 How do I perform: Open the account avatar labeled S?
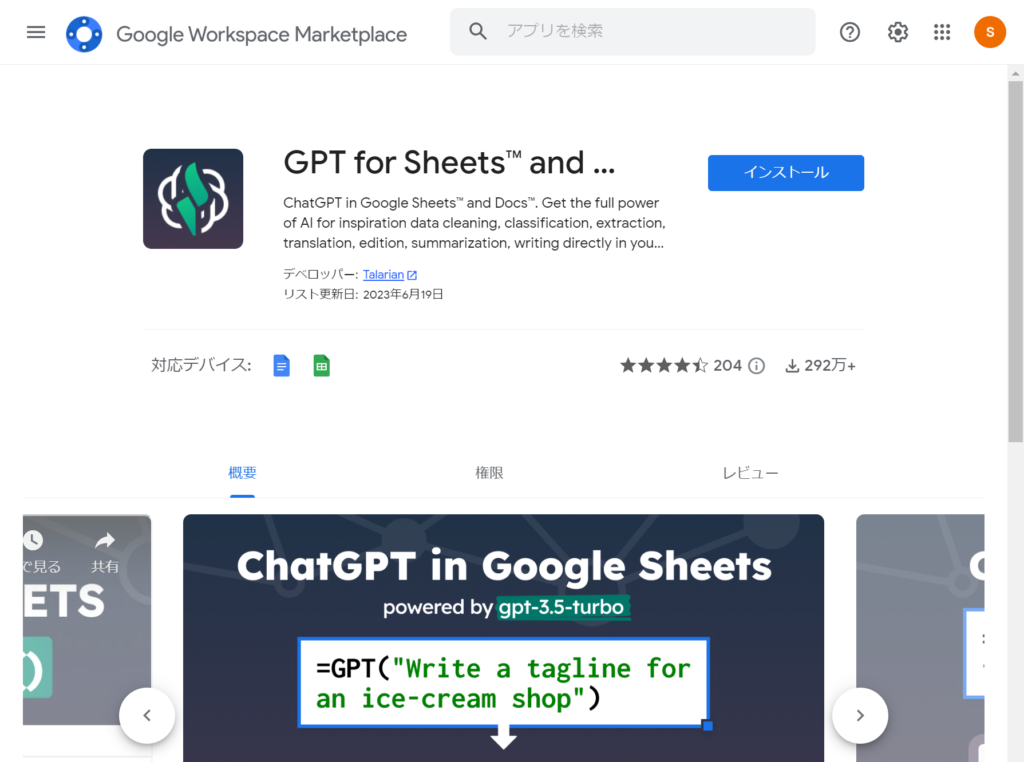coord(990,32)
